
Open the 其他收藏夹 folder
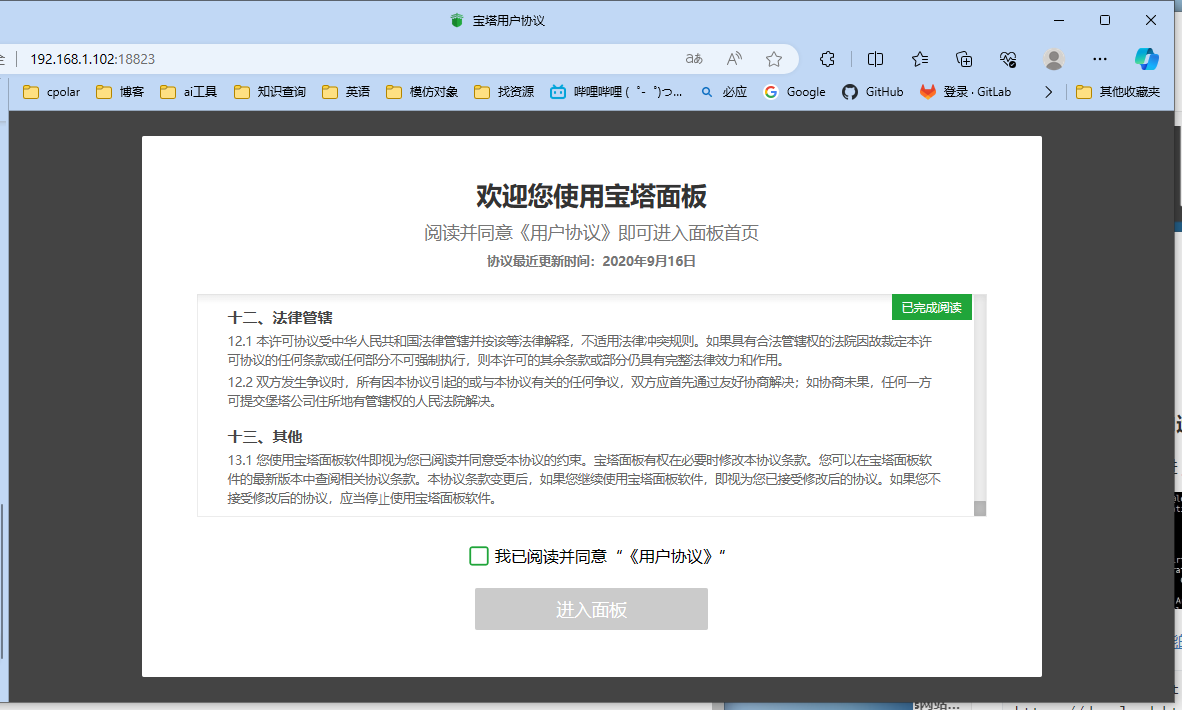[x=1118, y=92]
